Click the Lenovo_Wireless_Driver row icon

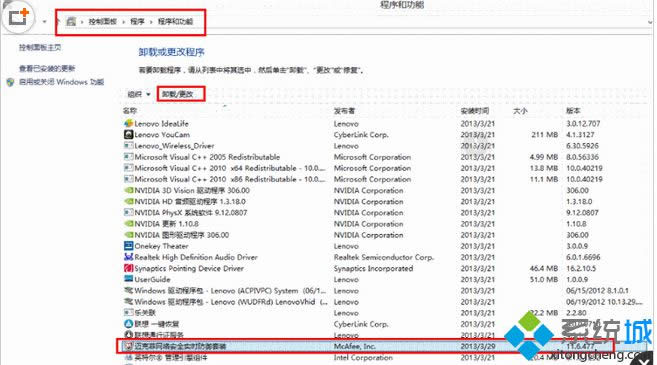click(x=129, y=146)
